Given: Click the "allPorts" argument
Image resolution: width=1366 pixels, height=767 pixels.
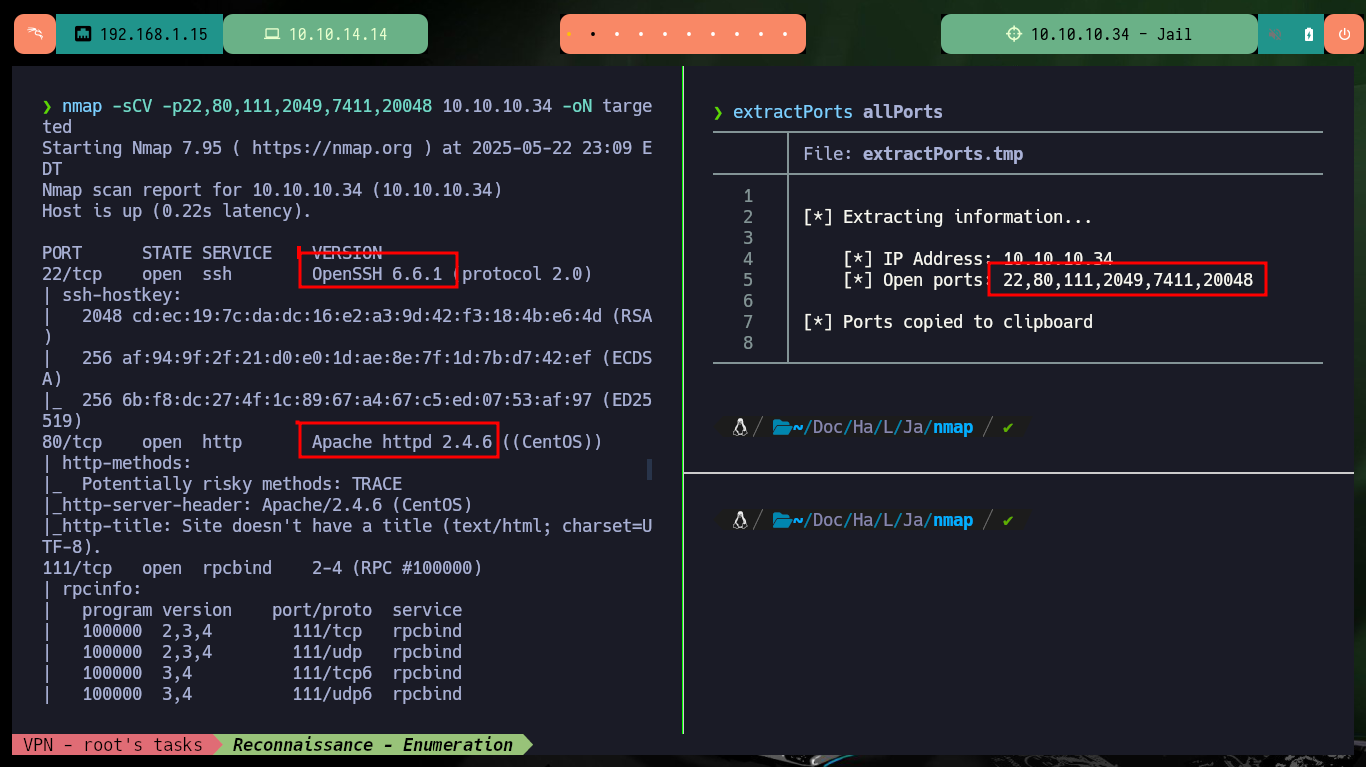Looking at the screenshot, I should coord(903,112).
